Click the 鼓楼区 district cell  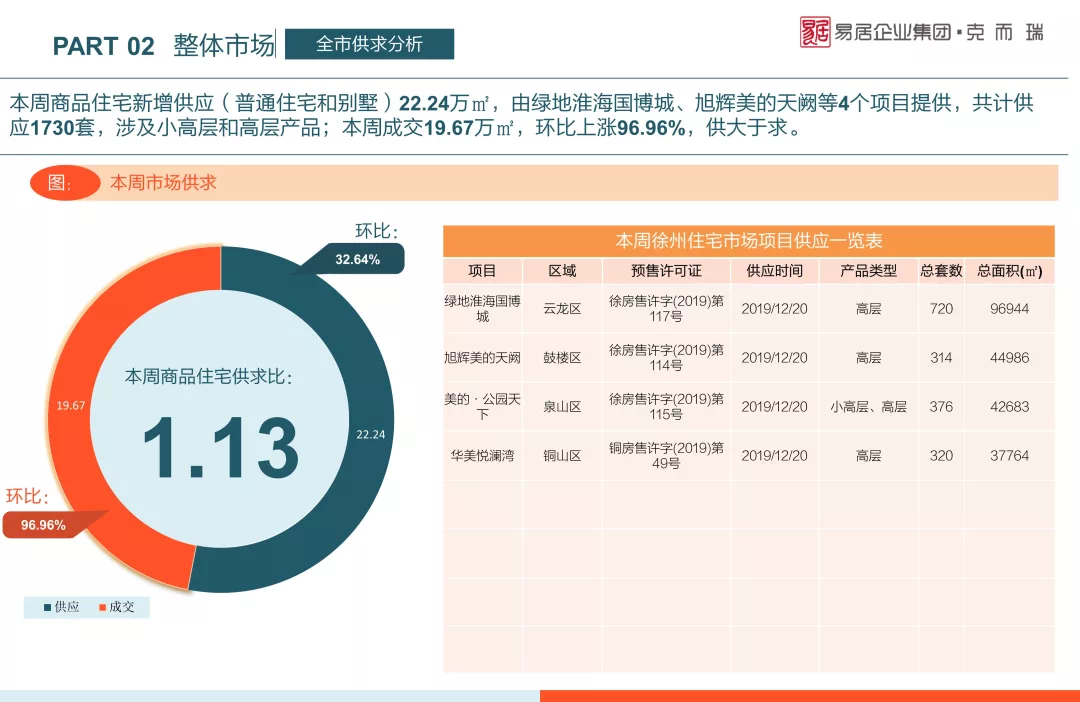562,358
